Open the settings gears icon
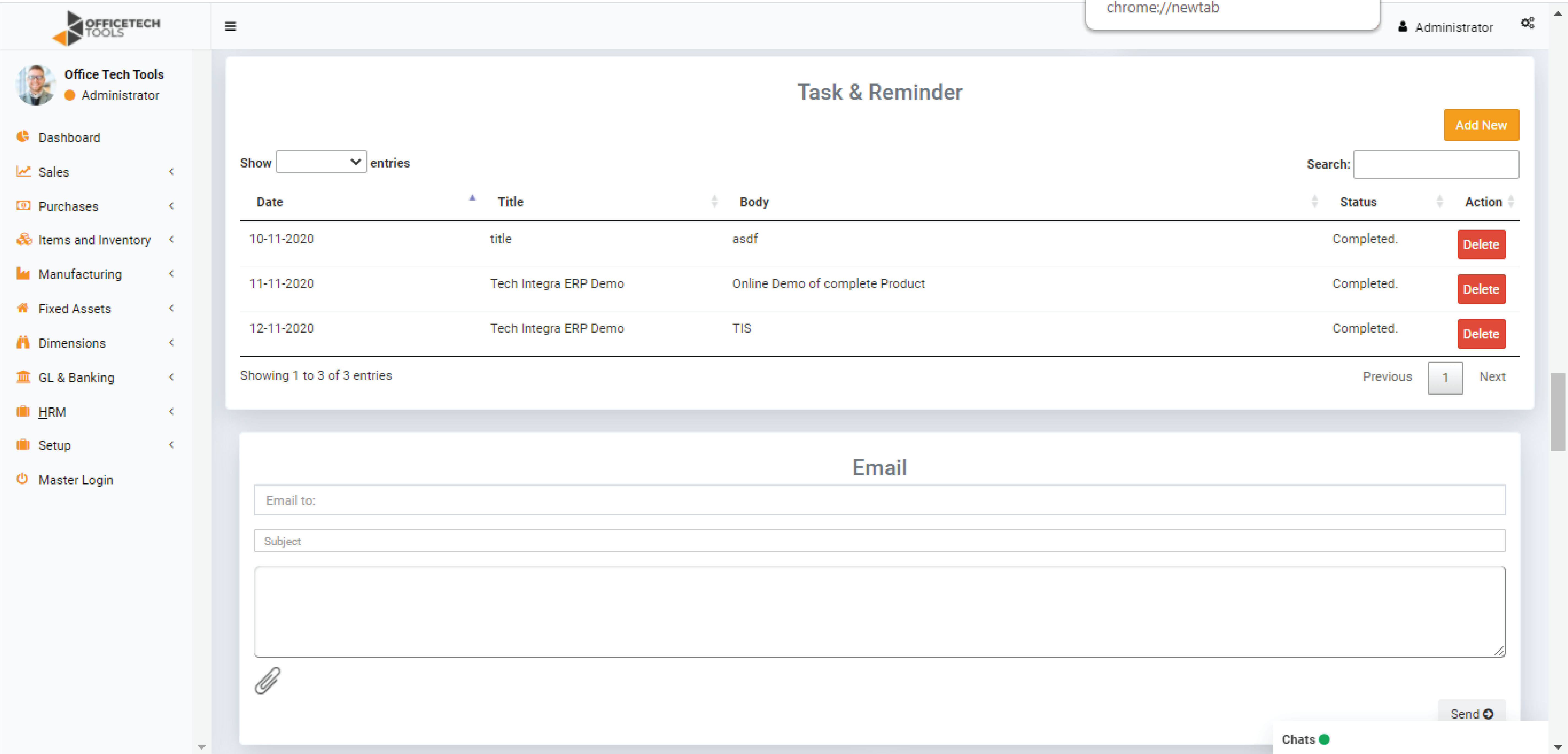Viewport: 1568px width, 754px height. [x=1527, y=24]
